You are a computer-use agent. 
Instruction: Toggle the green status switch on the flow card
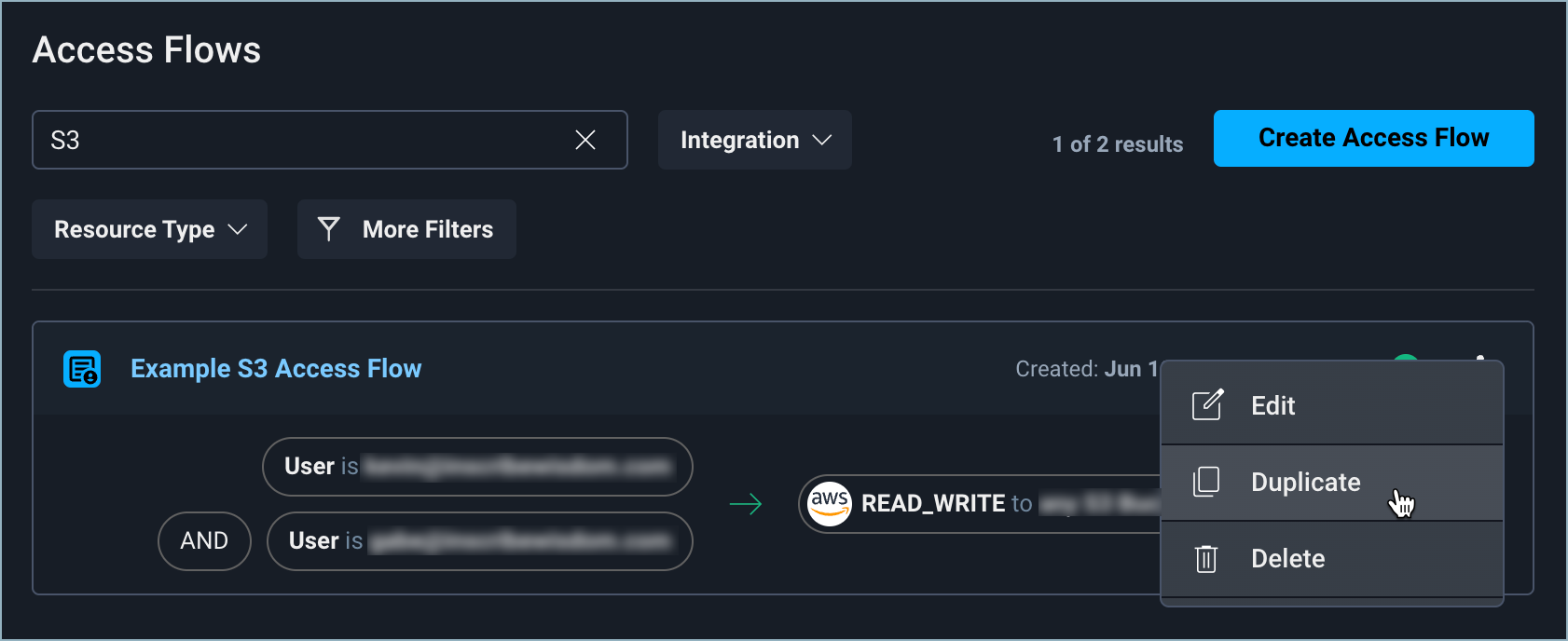click(1406, 359)
